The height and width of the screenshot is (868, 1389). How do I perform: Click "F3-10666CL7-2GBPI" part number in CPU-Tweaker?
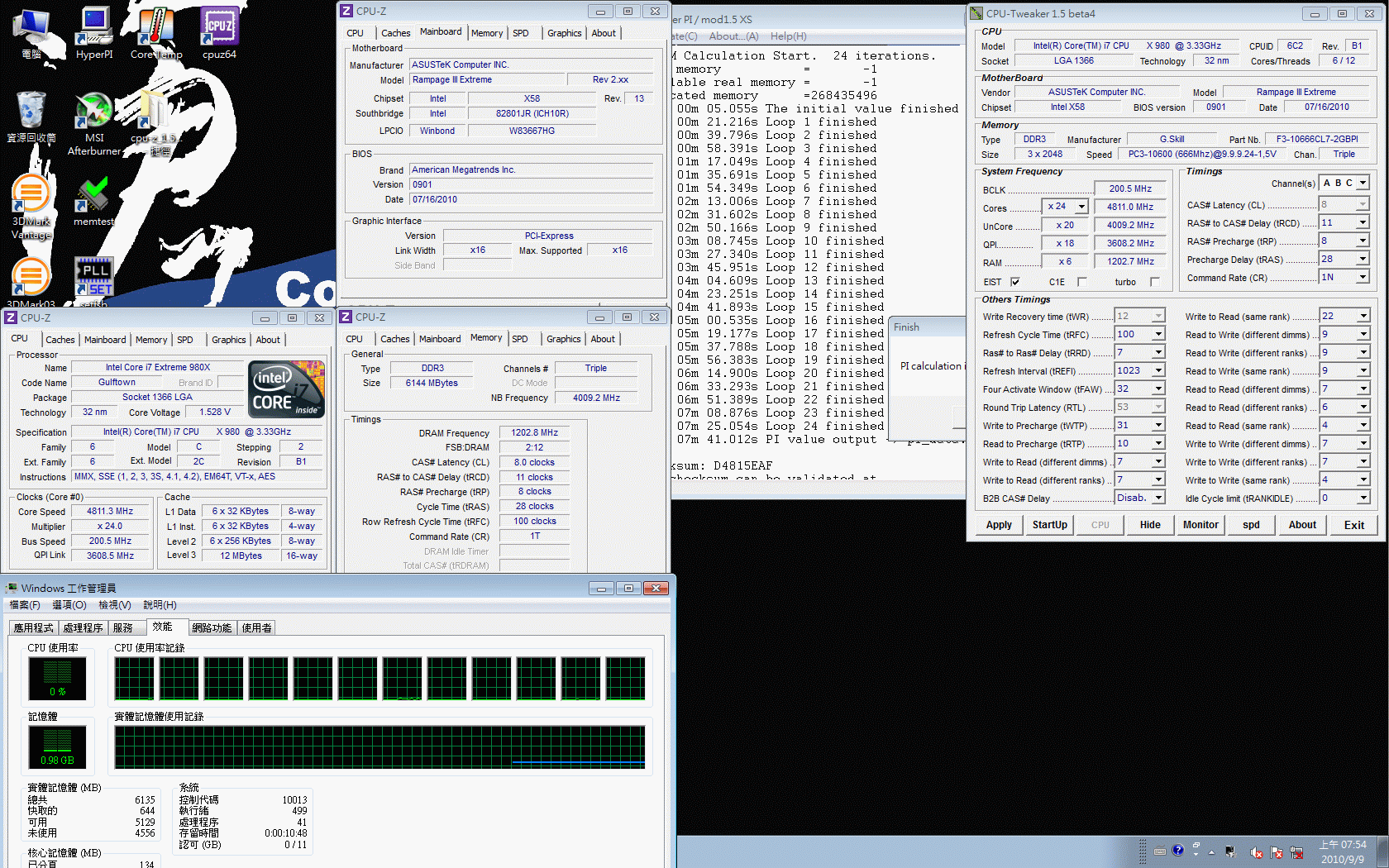click(1317, 139)
